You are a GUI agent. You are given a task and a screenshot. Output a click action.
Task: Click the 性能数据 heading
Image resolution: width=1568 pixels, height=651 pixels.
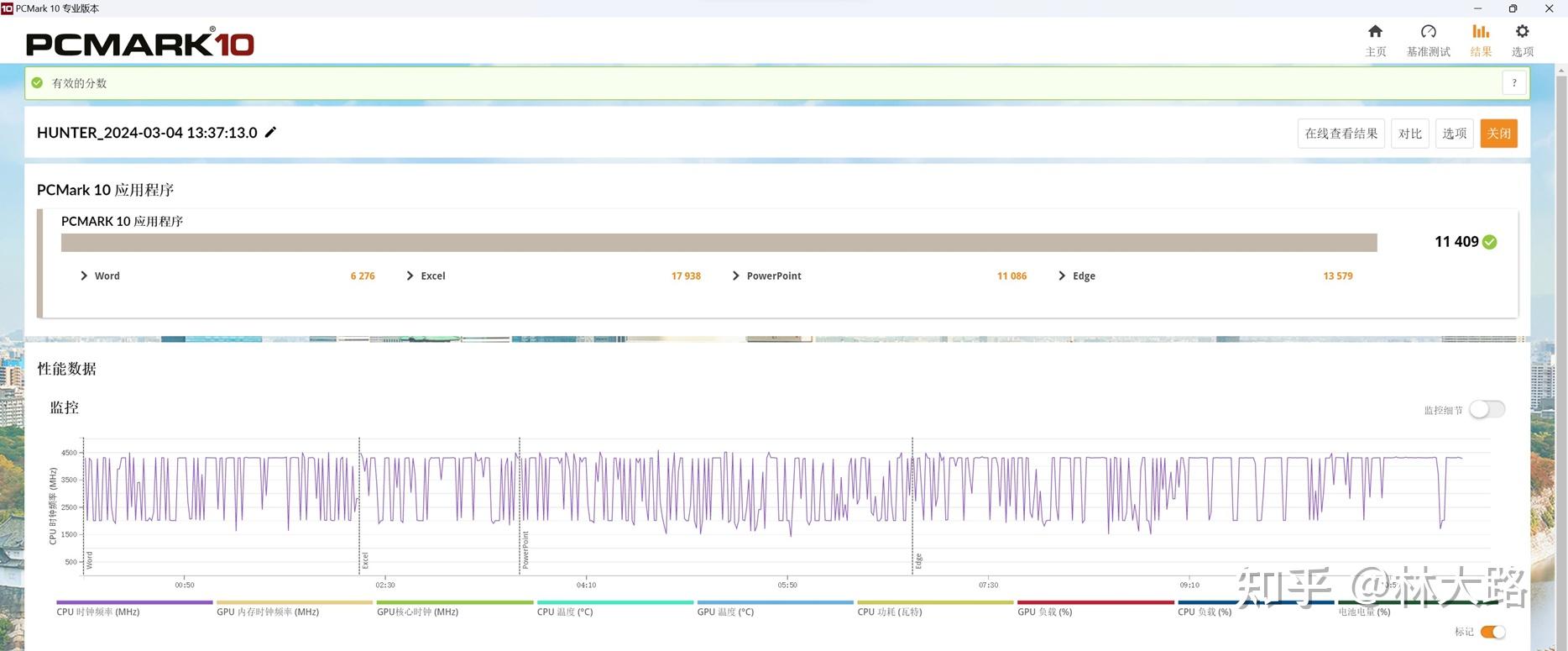(67, 369)
